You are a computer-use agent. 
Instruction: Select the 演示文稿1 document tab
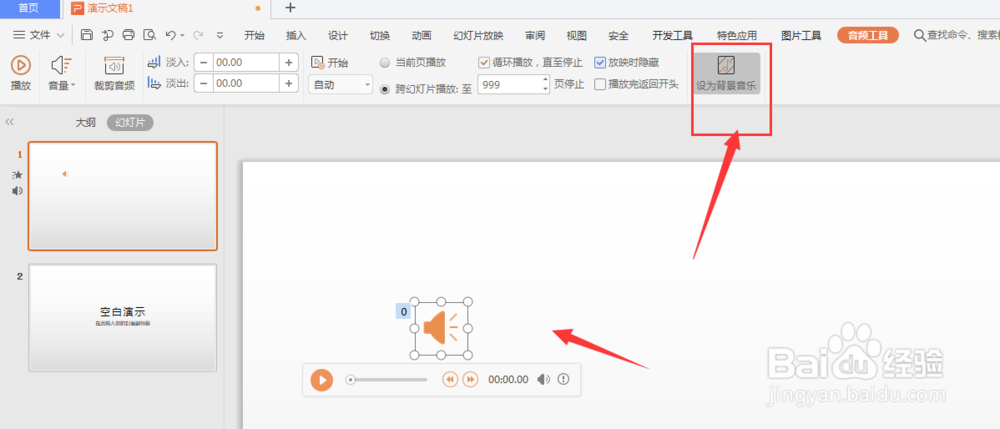pos(165,8)
